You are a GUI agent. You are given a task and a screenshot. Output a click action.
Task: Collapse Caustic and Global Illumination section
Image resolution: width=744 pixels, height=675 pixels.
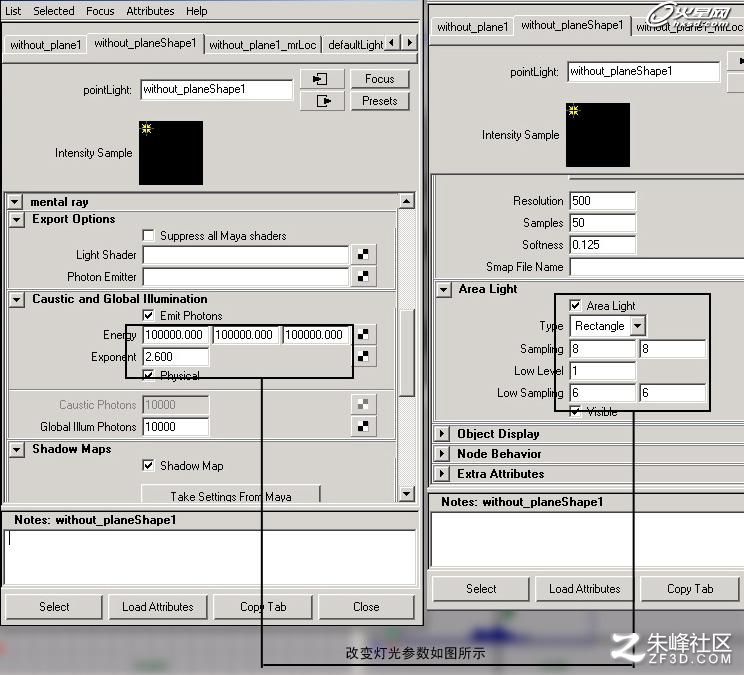[17, 299]
